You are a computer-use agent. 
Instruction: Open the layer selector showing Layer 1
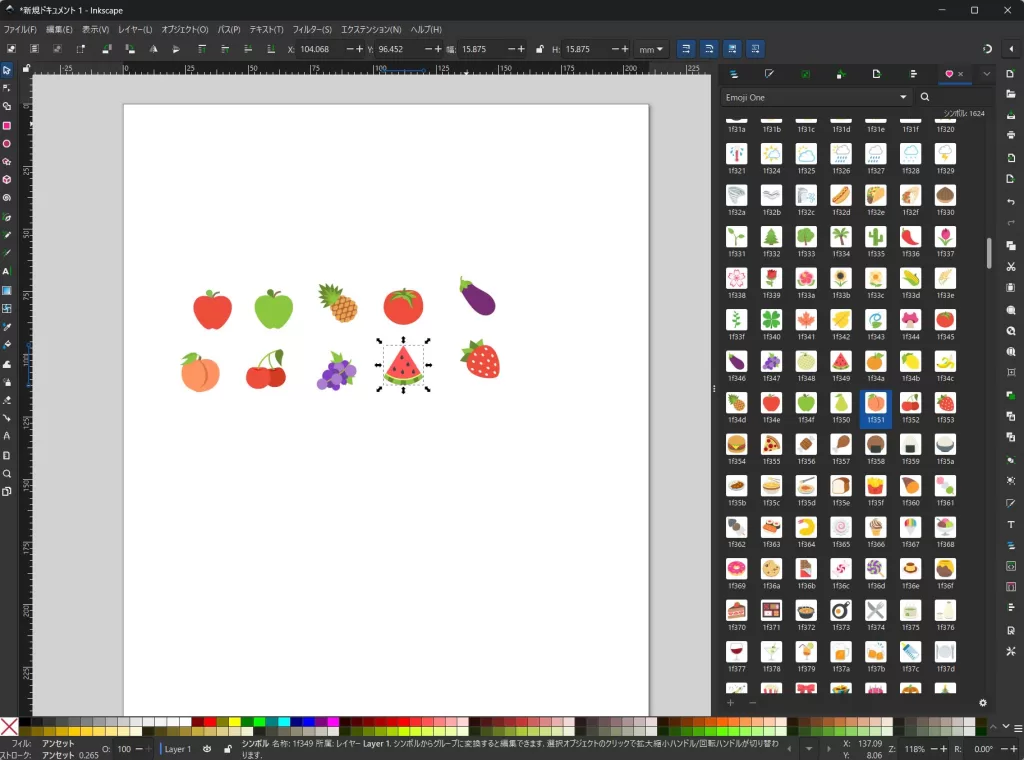coord(177,747)
